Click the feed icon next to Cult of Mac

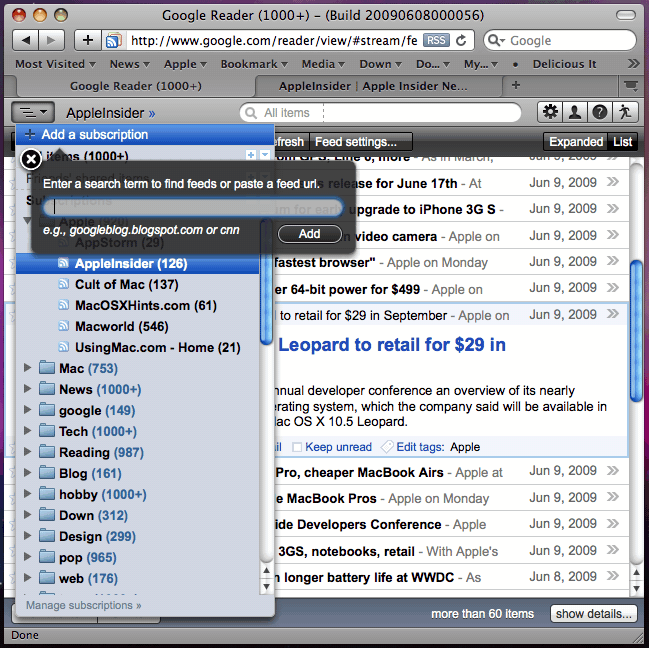coord(63,284)
